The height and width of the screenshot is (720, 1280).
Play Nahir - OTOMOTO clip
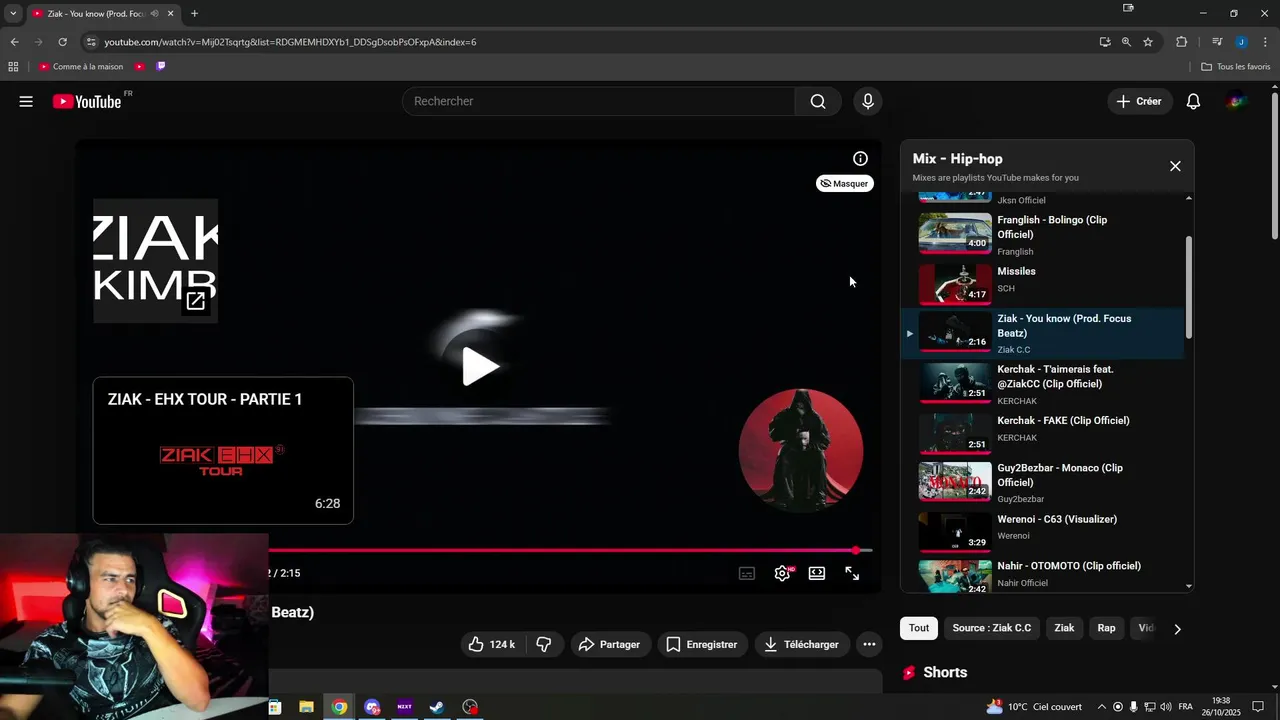click(1041, 576)
